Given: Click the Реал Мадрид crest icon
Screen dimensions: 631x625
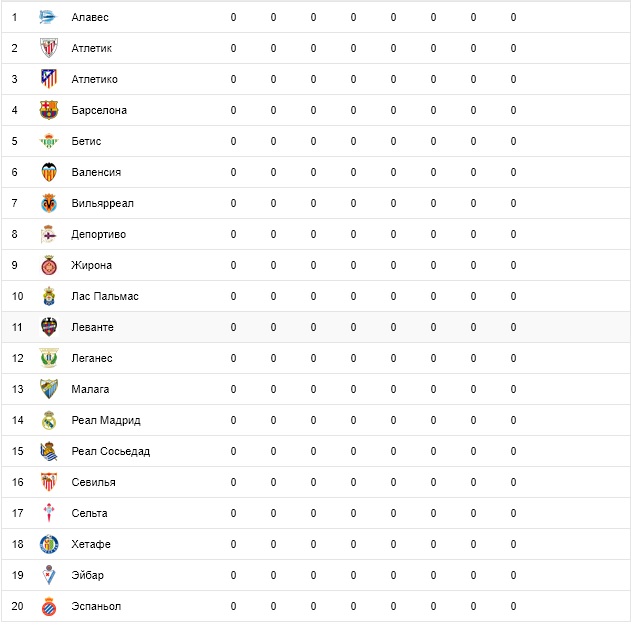Looking at the screenshot, I should pos(48,420).
